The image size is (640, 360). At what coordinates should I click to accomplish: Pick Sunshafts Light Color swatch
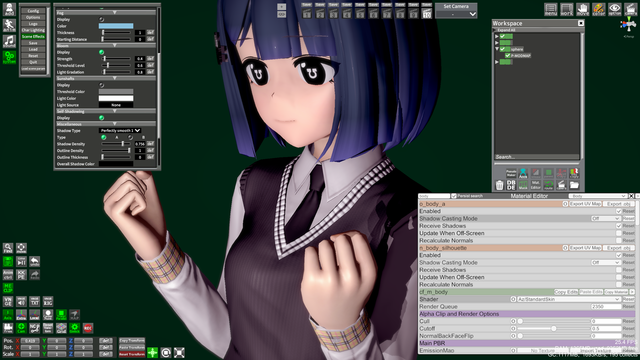click(x=116, y=98)
